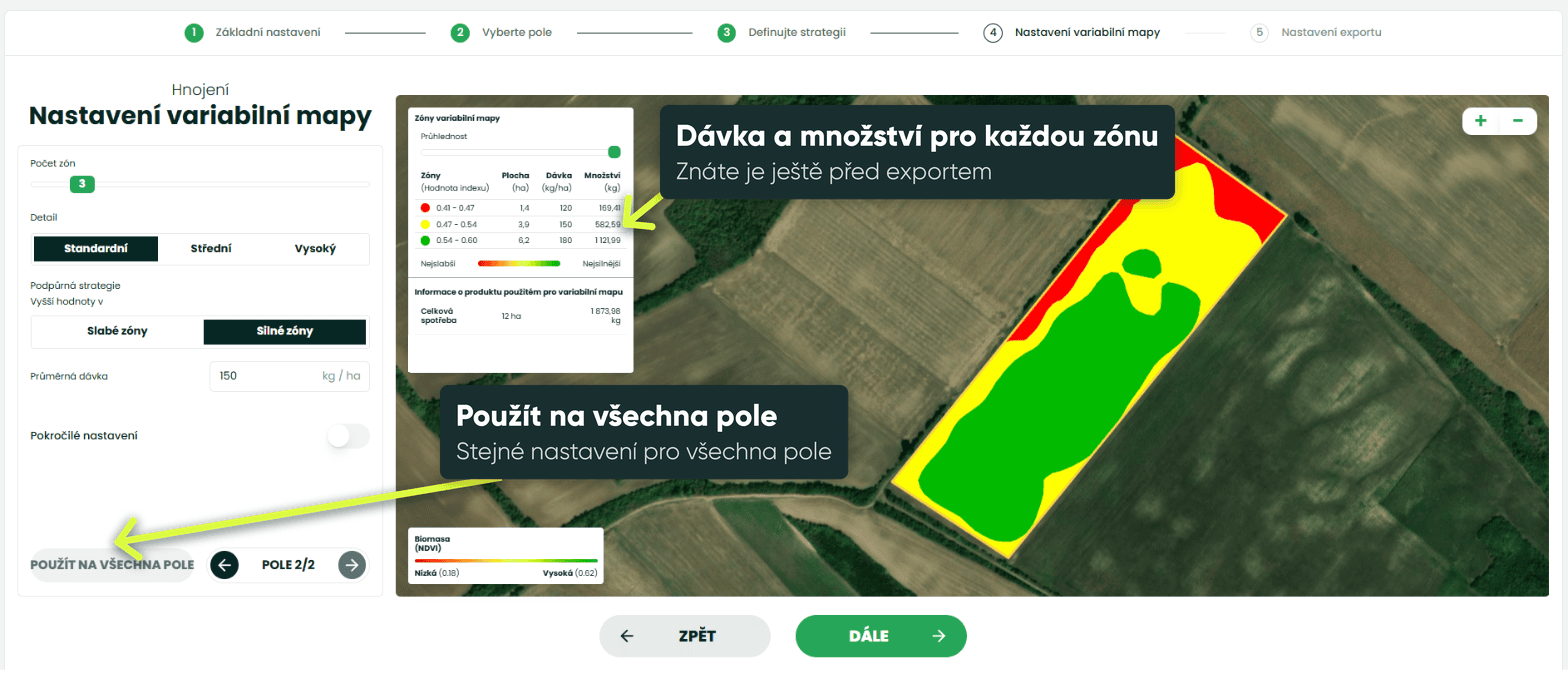This screenshot has height=676, width=1568.
Task: Click the red zone 0.41 - 0.47 swatch
Action: (425, 208)
